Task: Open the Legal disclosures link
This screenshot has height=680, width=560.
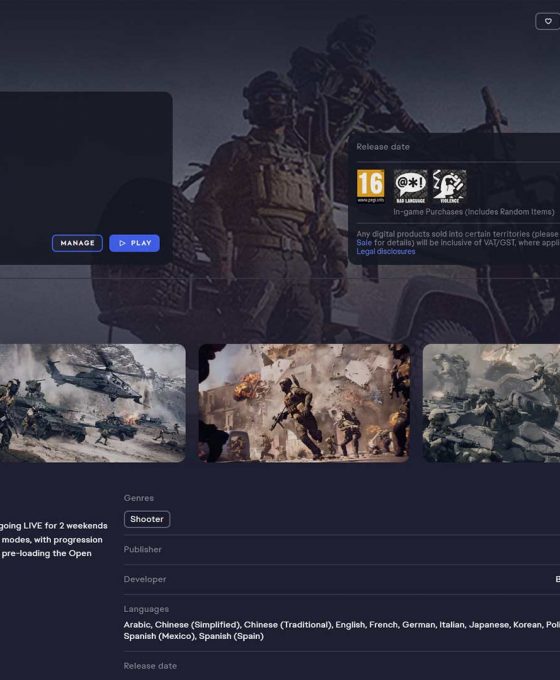Action: [386, 252]
